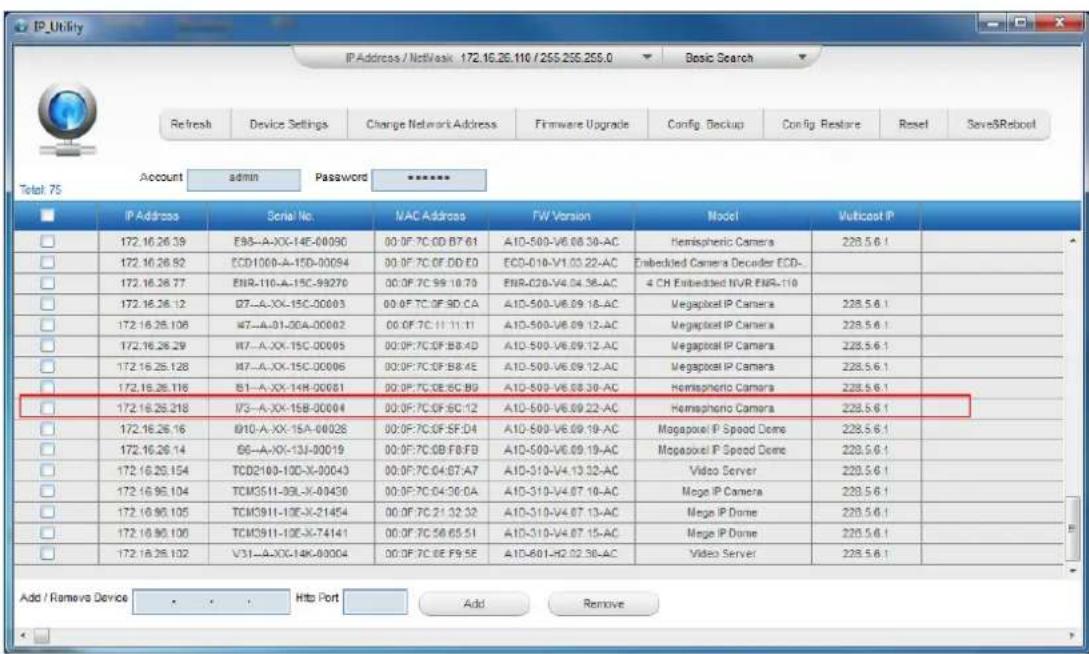Screen dimensions: 1089x654
Task: Click the vertical scrollbar thumb
Action: pyautogui.click(x=1073, y=528)
